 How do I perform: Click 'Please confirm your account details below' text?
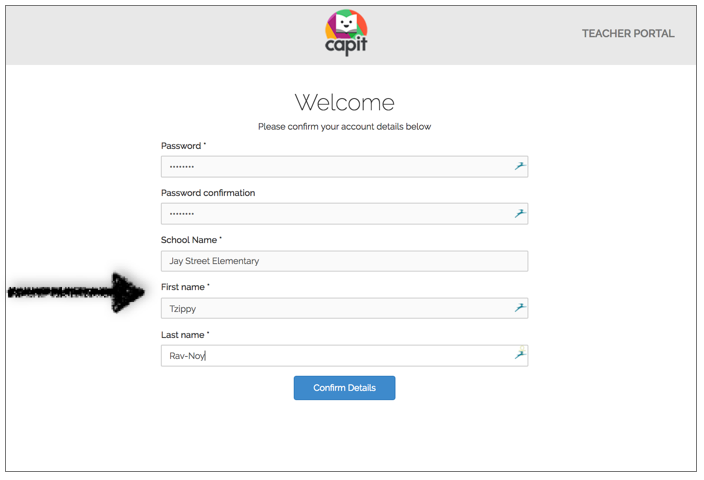click(344, 127)
